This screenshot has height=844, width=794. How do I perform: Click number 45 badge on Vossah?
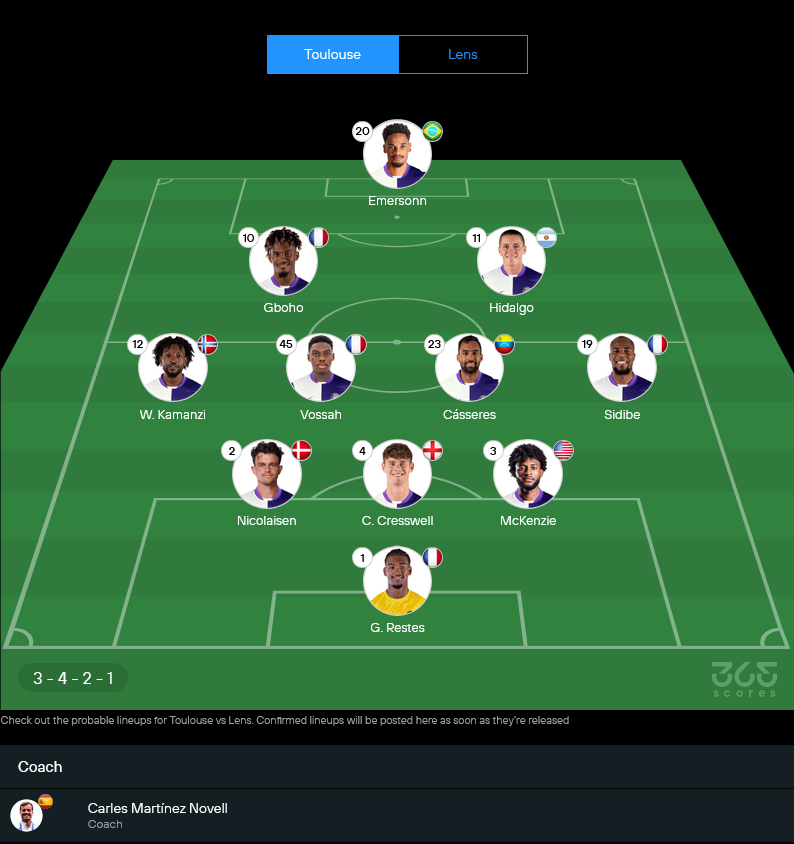(286, 344)
